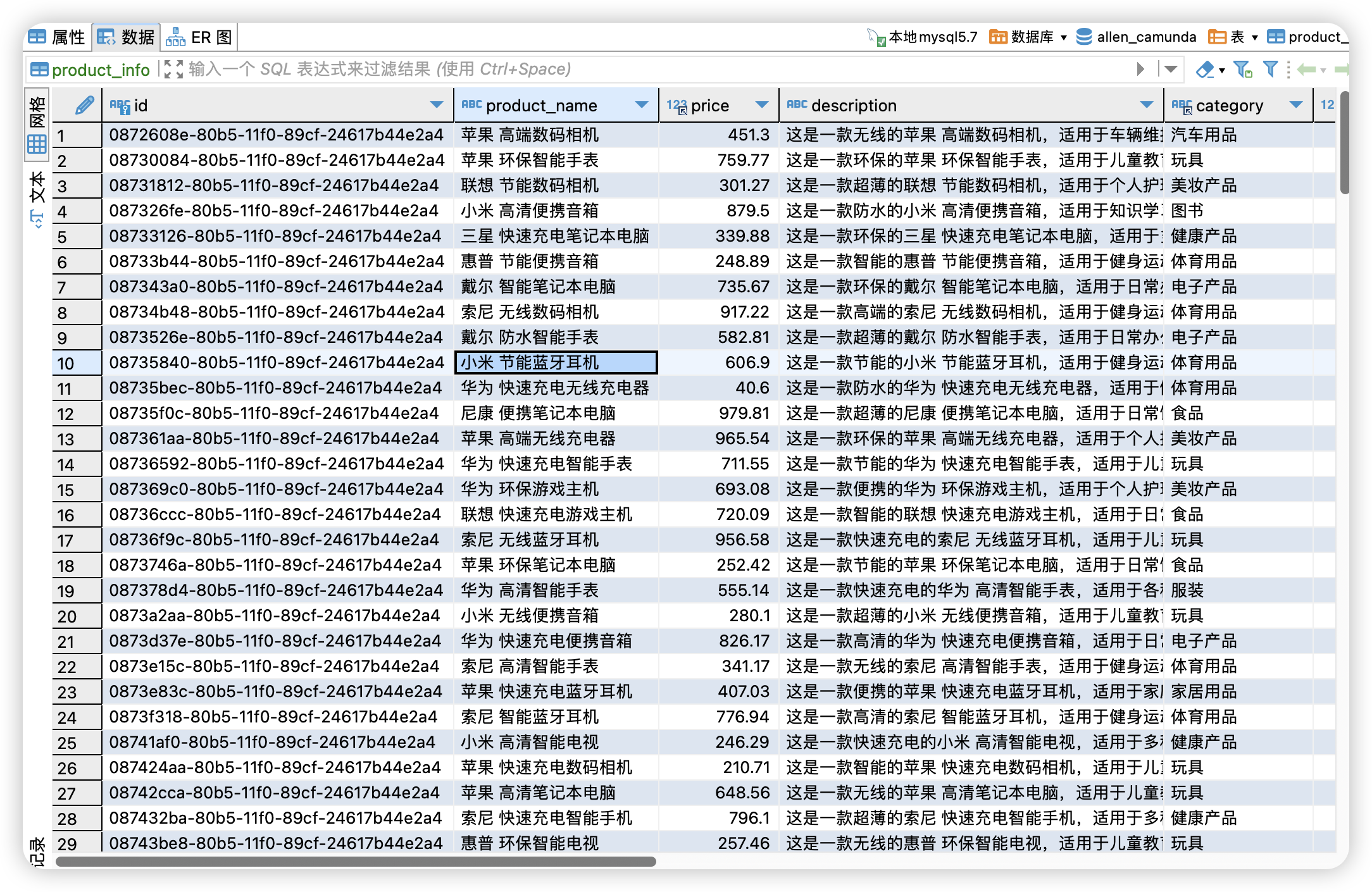This screenshot has width=1372, height=892.
Task: Open the 表 breadcrumb dropdown
Action: [1254, 38]
